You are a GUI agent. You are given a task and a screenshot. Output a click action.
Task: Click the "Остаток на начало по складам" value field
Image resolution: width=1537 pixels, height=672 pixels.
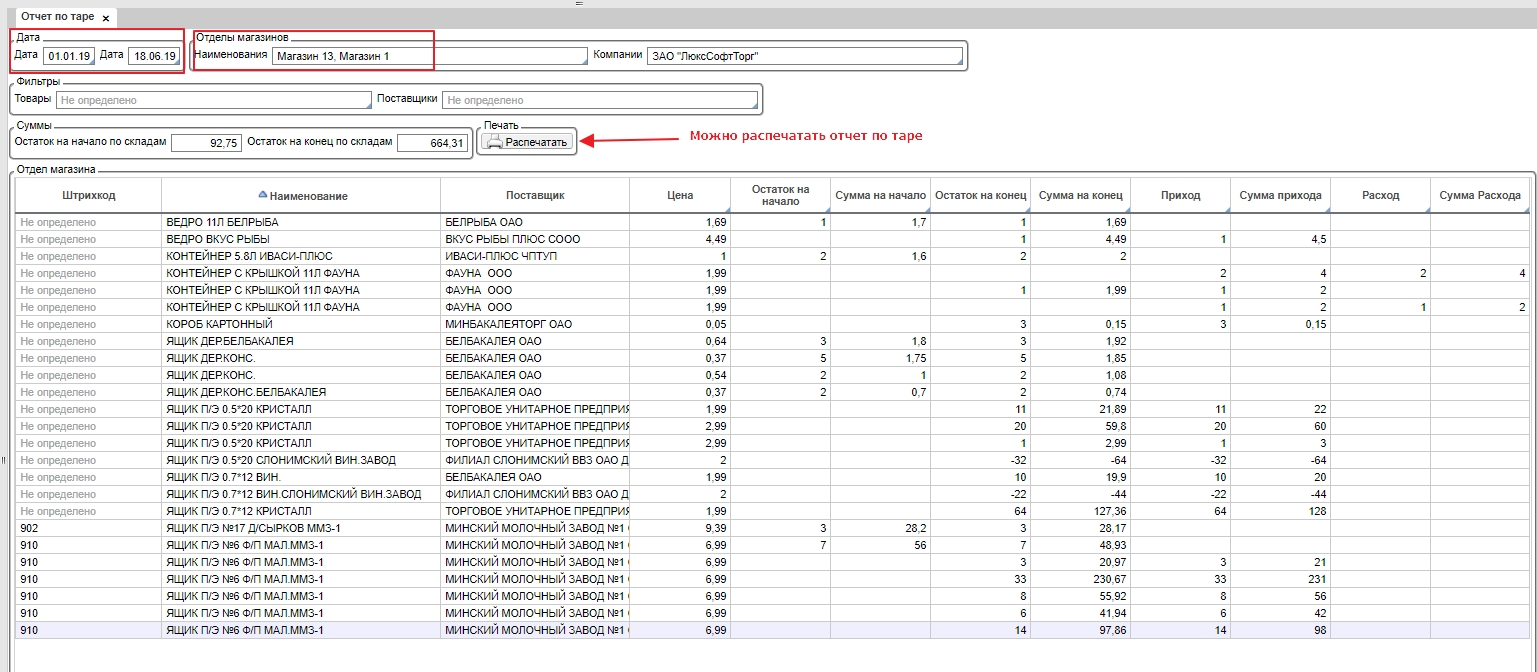coord(206,143)
